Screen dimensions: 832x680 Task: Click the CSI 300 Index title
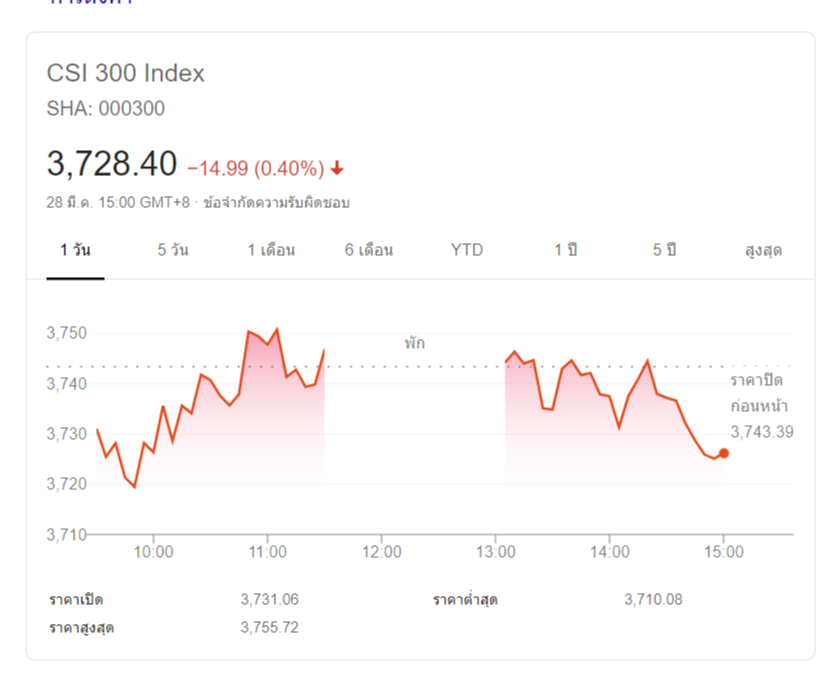pos(126,73)
